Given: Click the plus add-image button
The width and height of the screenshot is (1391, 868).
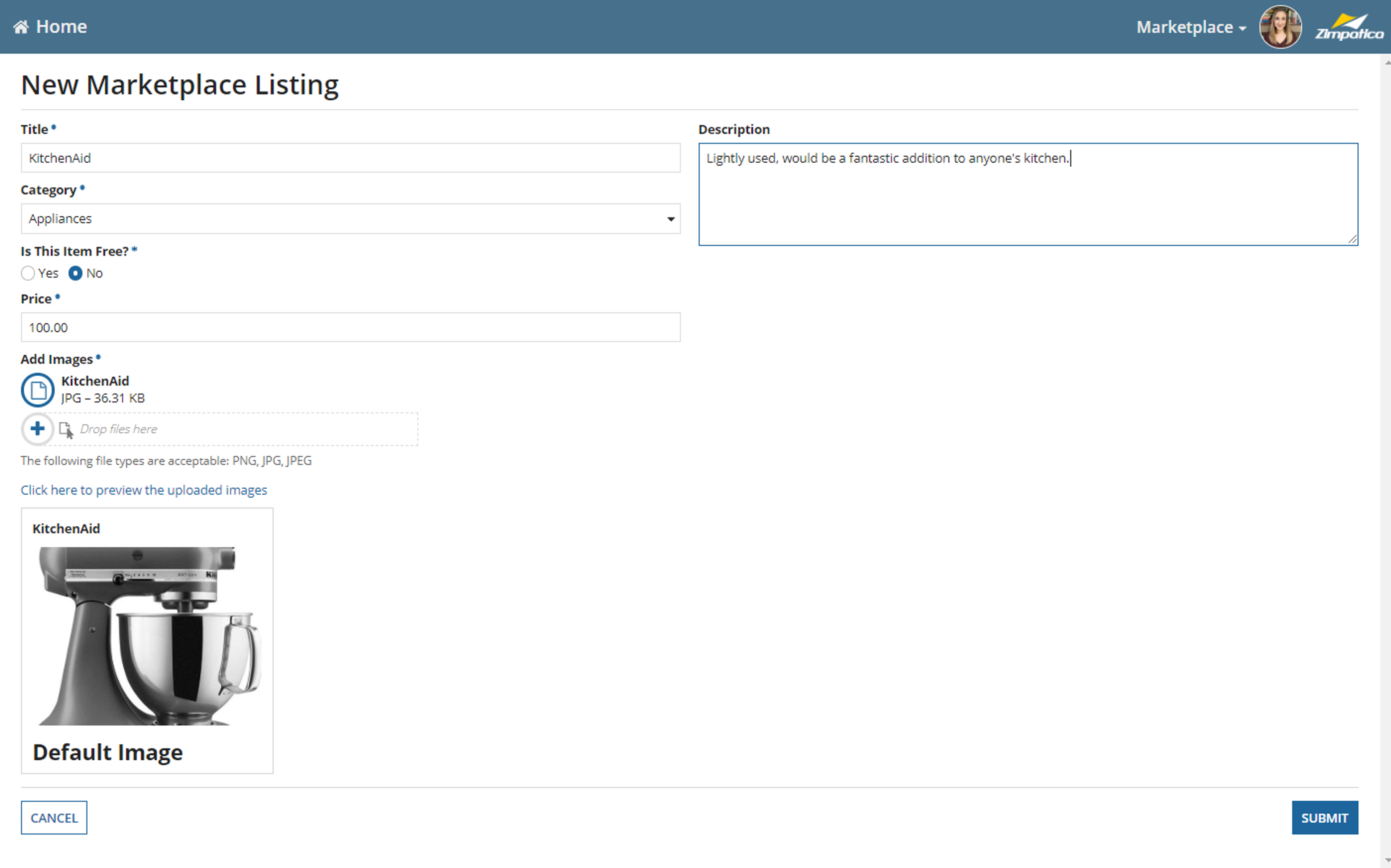Looking at the screenshot, I should pos(38,429).
